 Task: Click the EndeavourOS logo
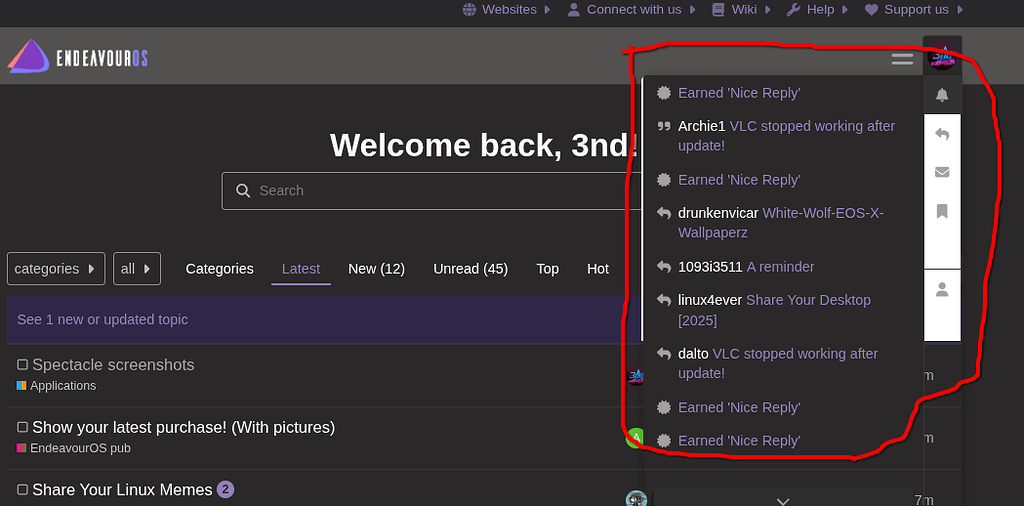(x=78, y=58)
